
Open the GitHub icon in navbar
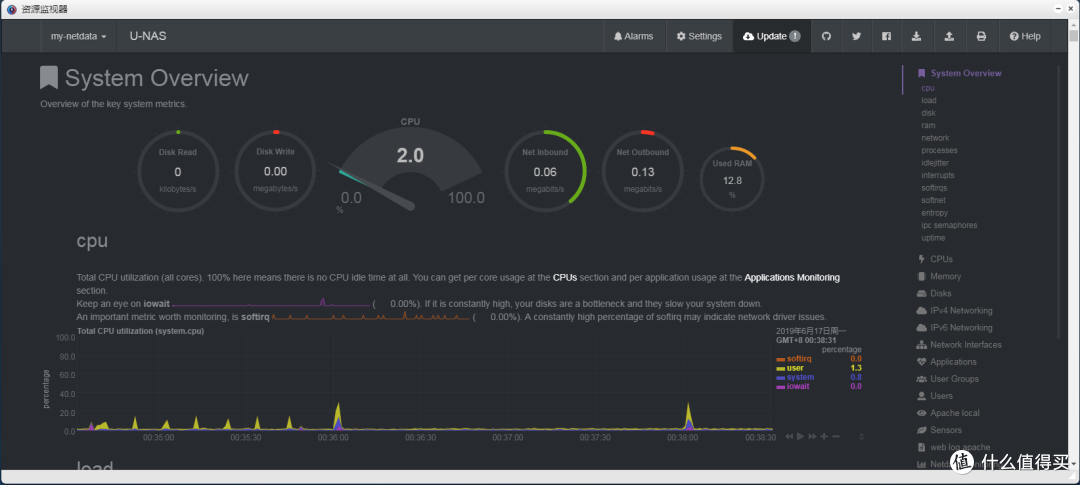click(x=826, y=37)
